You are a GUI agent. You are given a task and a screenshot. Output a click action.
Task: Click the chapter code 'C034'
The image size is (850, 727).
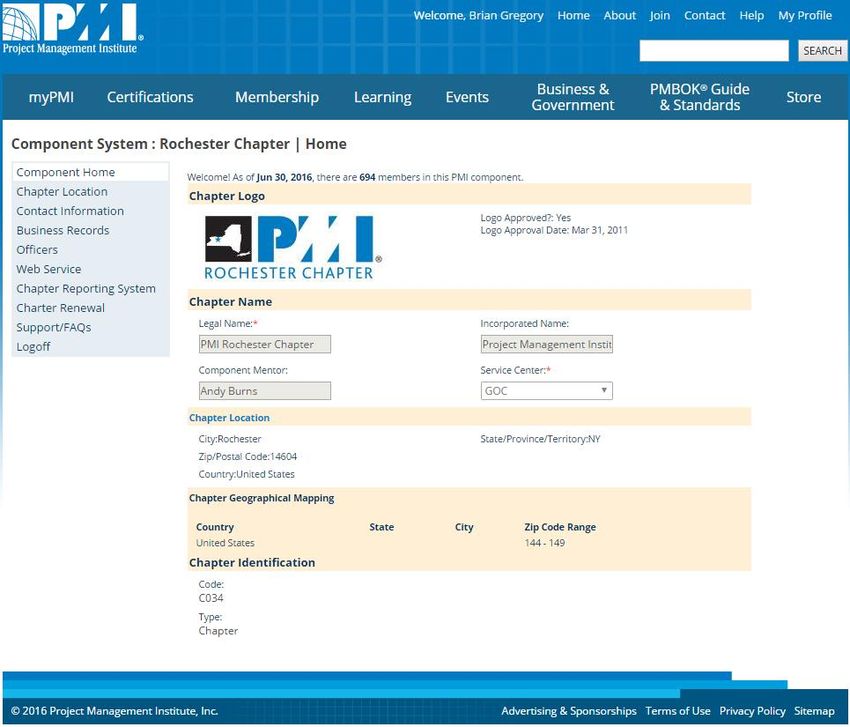(x=211, y=598)
